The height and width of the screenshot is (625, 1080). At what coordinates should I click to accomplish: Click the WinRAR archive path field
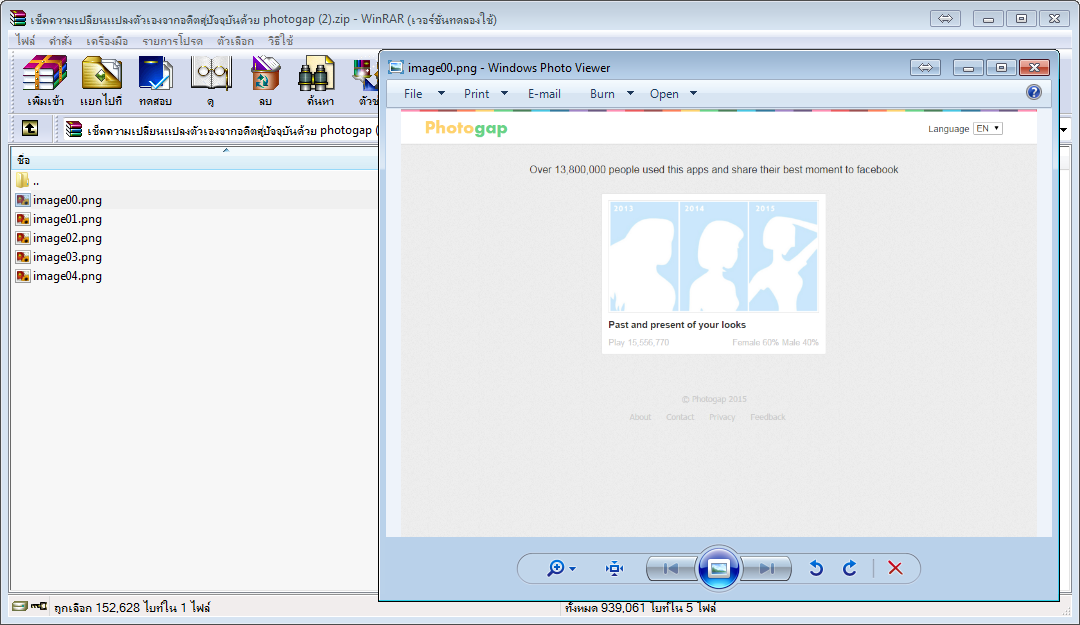(220, 130)
